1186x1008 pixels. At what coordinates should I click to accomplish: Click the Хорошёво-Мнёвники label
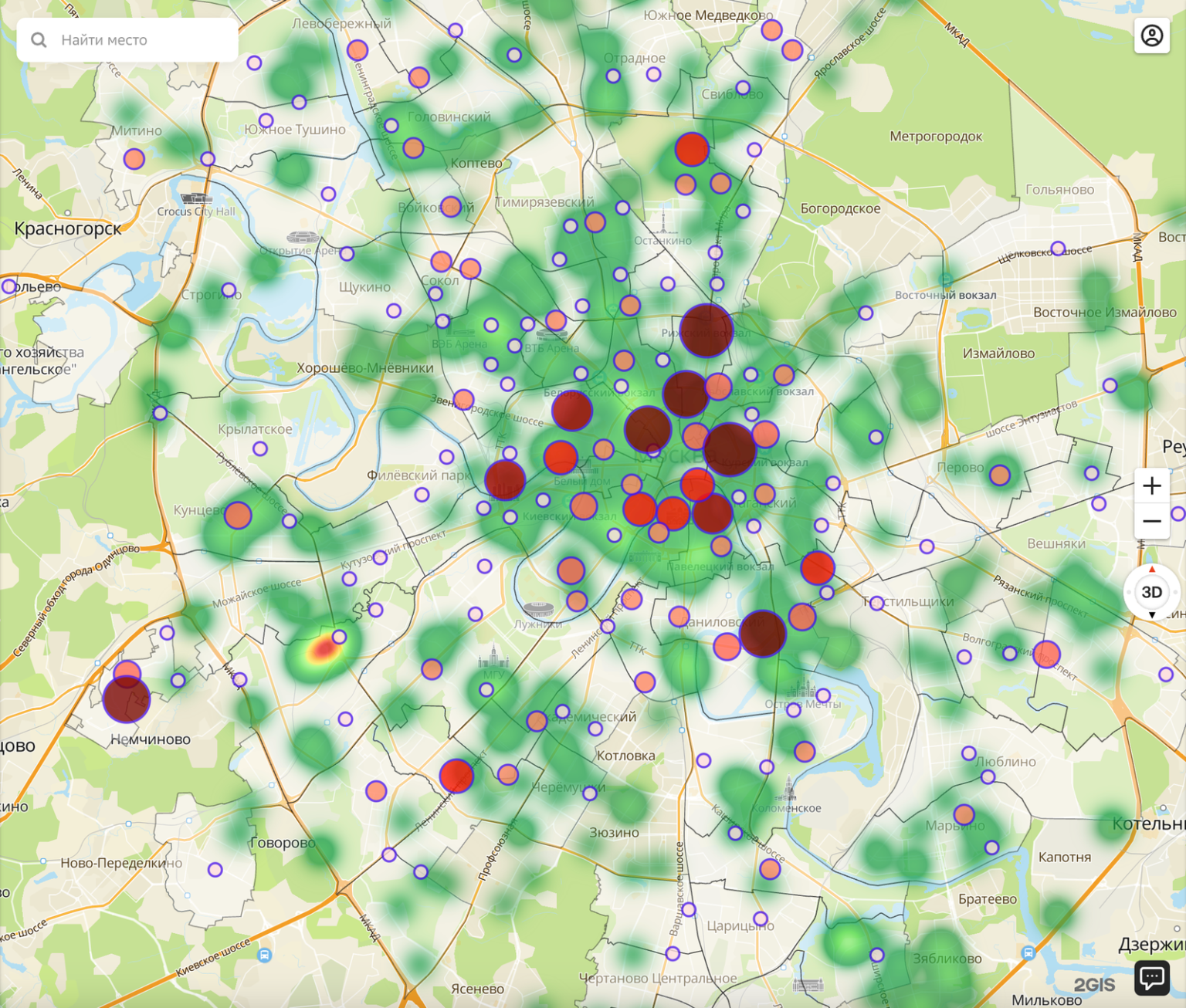[x=365, y=368]
